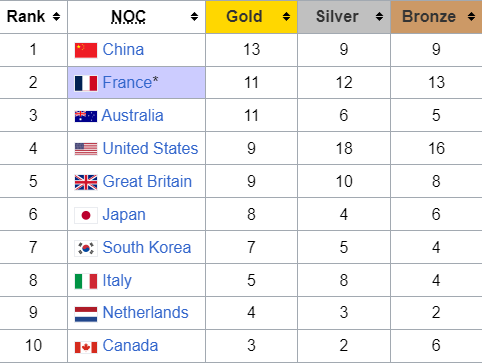Click the Netherlands flag icon

(x=86, y=314)
